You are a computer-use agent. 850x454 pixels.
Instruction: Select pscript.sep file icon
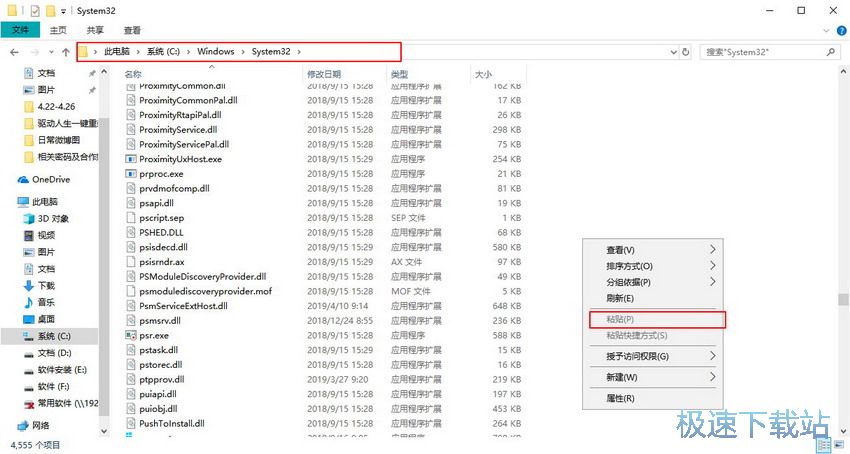click(130, 218)
